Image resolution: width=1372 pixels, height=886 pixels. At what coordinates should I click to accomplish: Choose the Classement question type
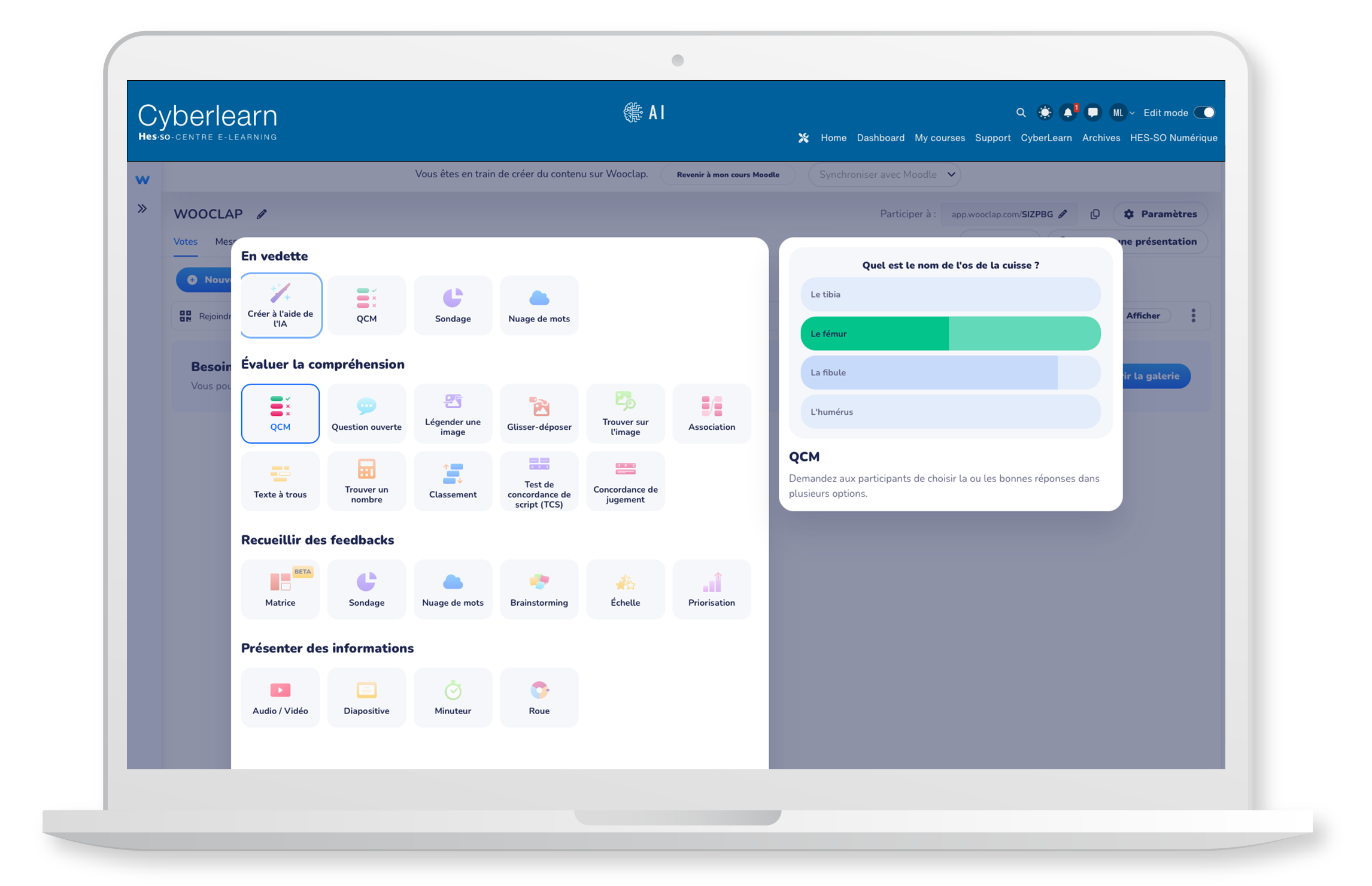coord(453,481)
